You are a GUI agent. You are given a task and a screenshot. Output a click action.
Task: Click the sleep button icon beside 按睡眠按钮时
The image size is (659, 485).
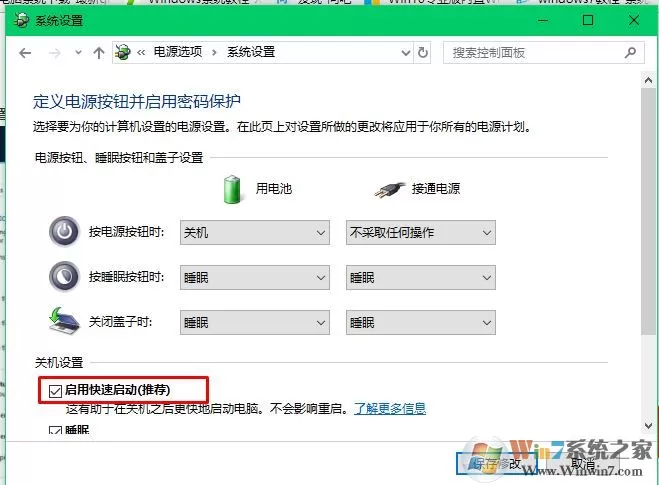point(64,276)
